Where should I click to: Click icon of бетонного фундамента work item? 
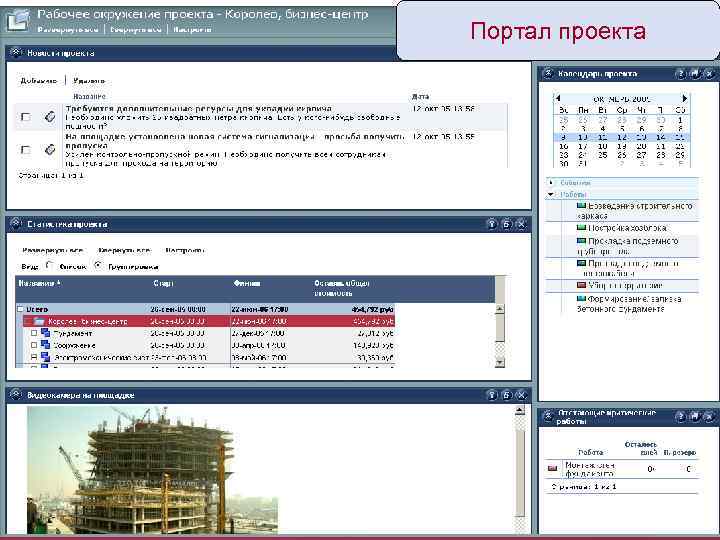[x=581, y=299]
